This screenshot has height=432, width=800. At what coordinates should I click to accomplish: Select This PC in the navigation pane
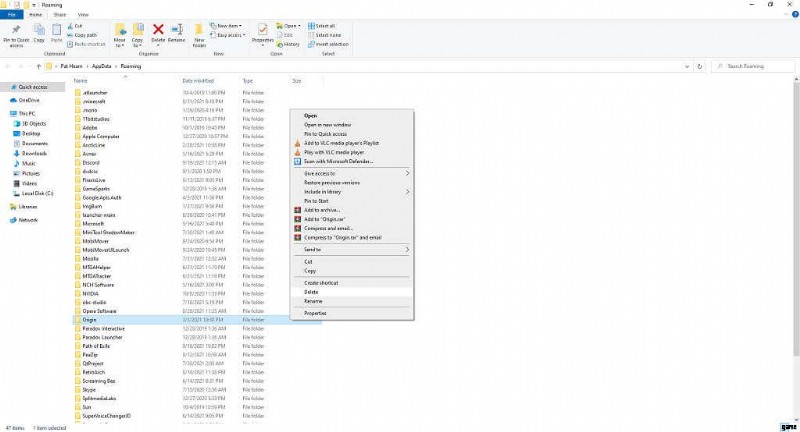coord(27,114)
